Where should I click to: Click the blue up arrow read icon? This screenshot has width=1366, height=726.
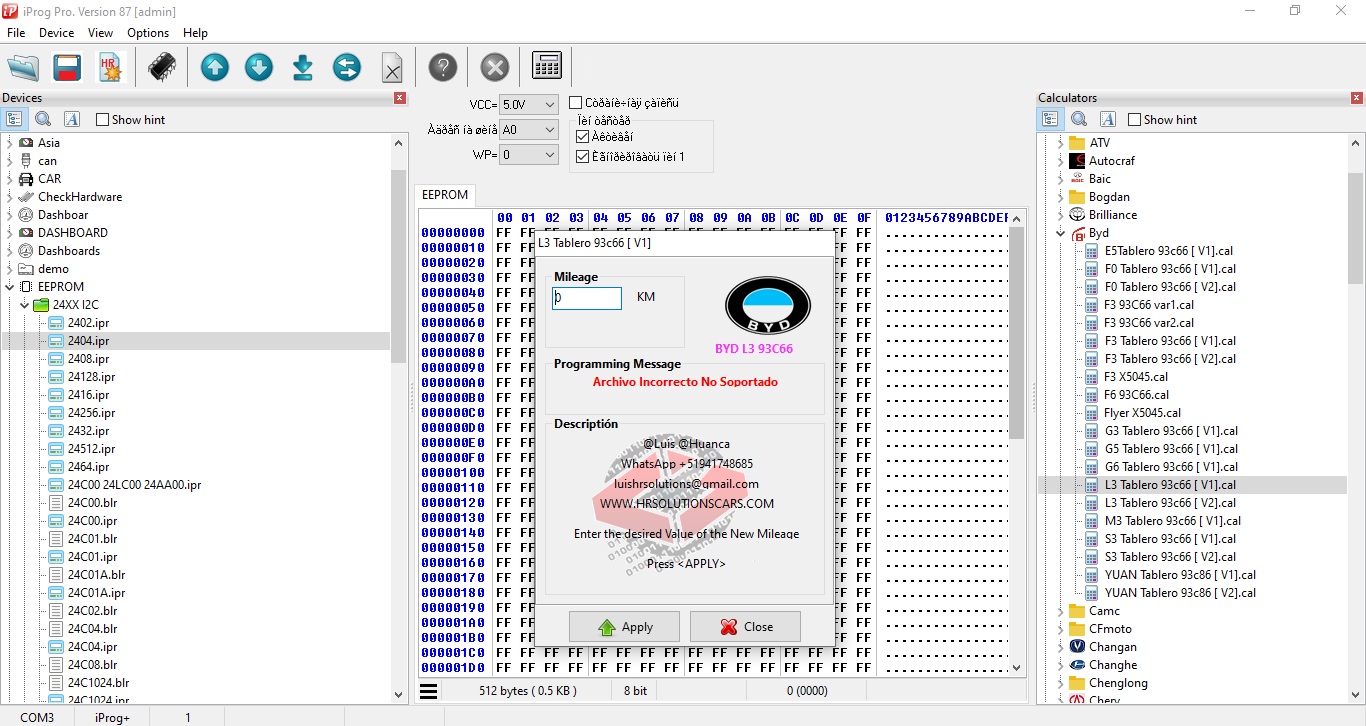(215, 67)
